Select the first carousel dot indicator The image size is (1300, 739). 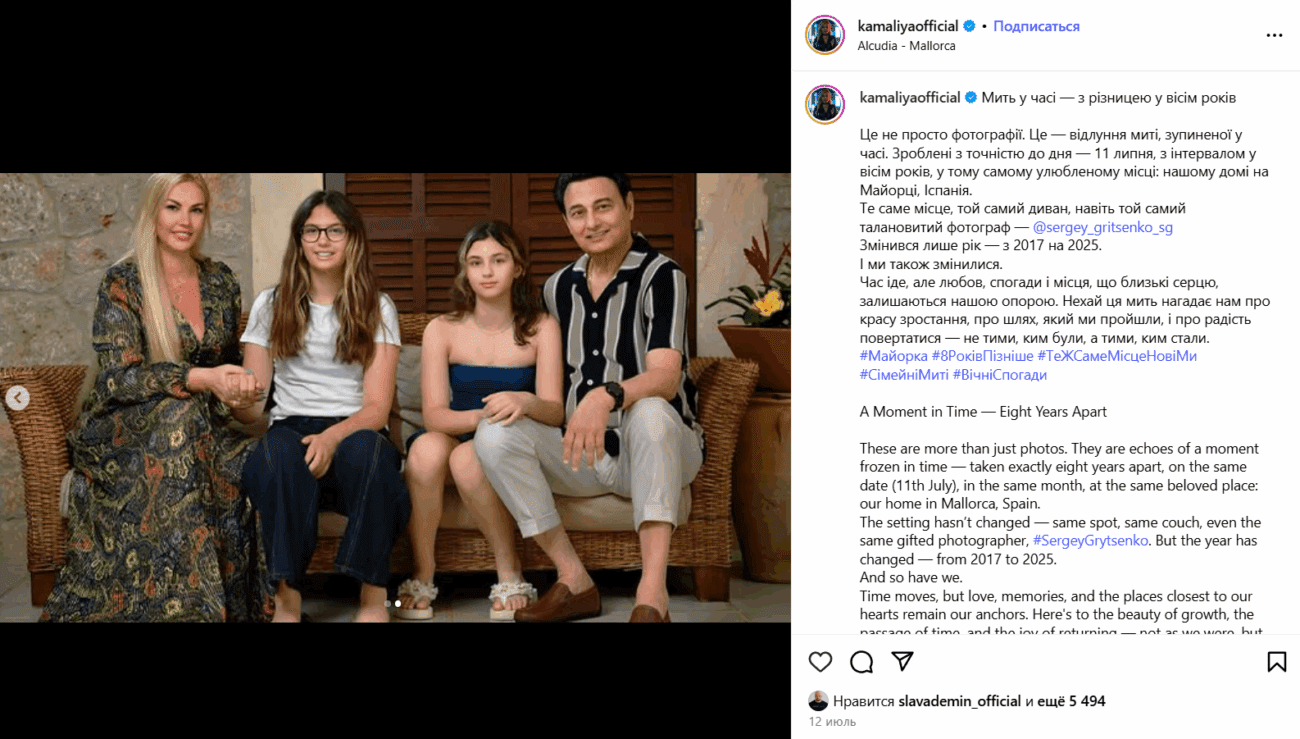point(388,604)
